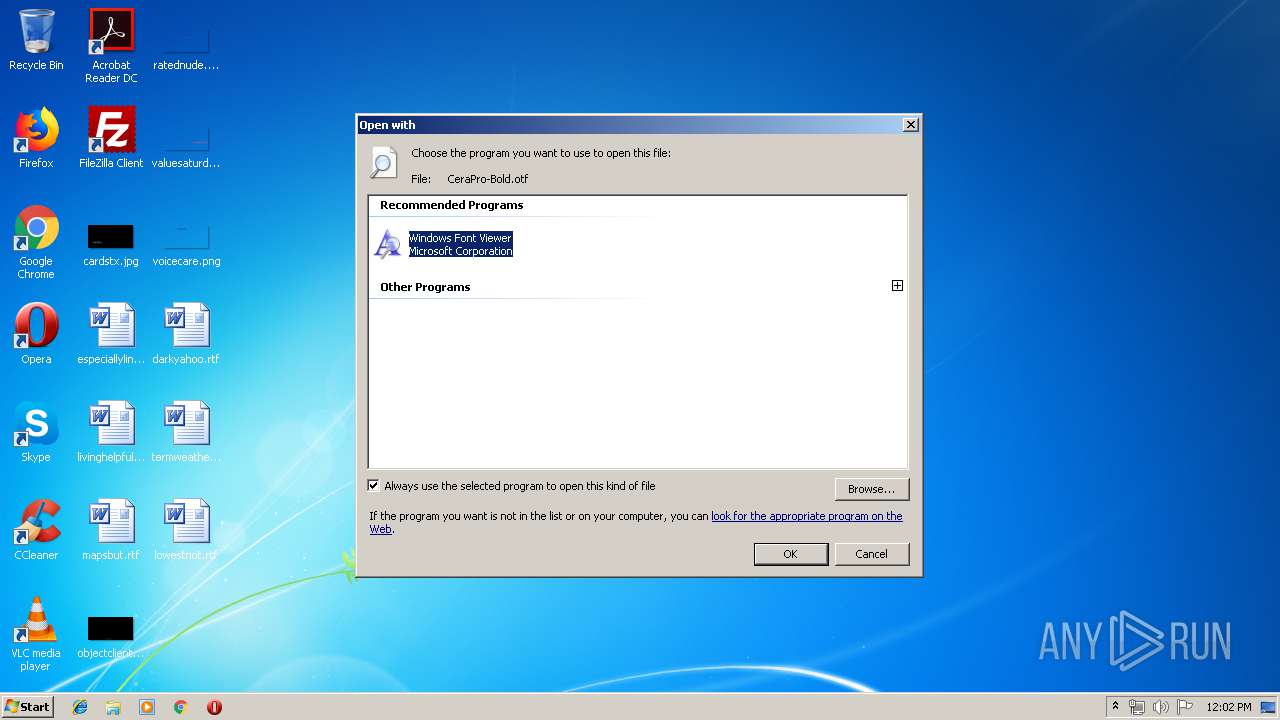Select voicecare.png desktop file
The height and width of the screenshot is (720, 1280).
pyautogui.click(x=186, y=244)
